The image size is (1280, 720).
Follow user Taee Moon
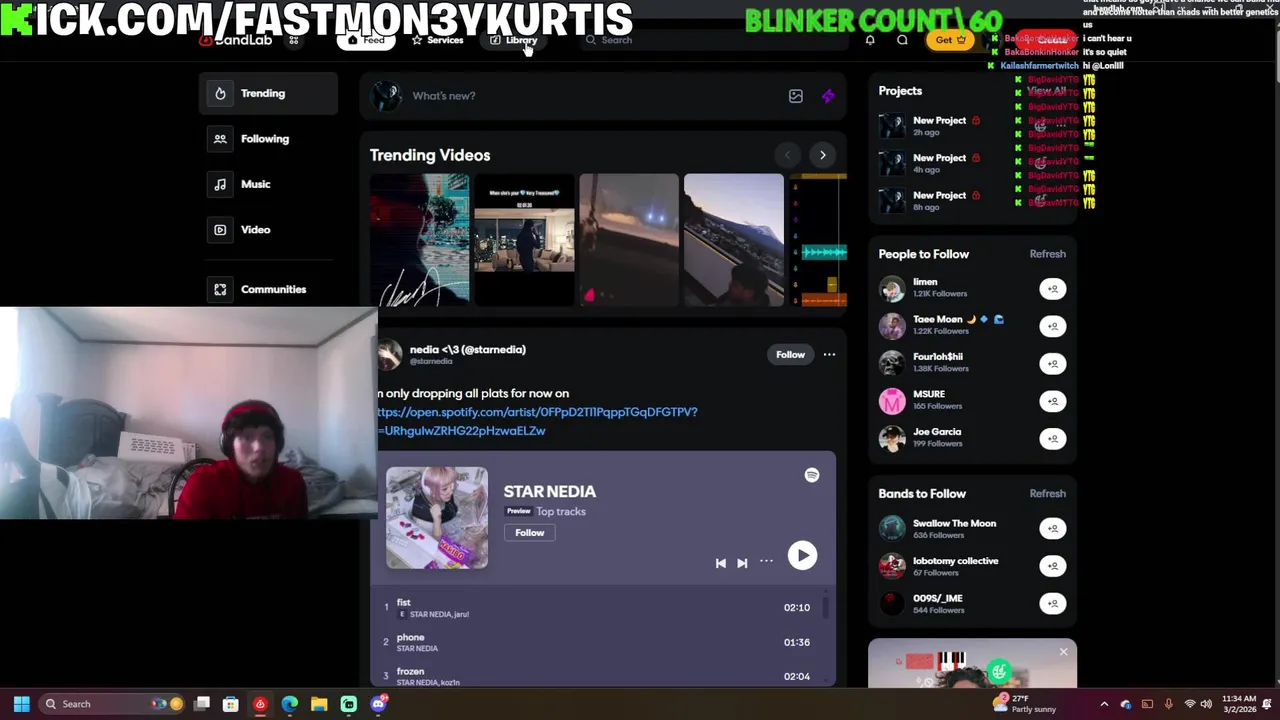point(1052,326)
